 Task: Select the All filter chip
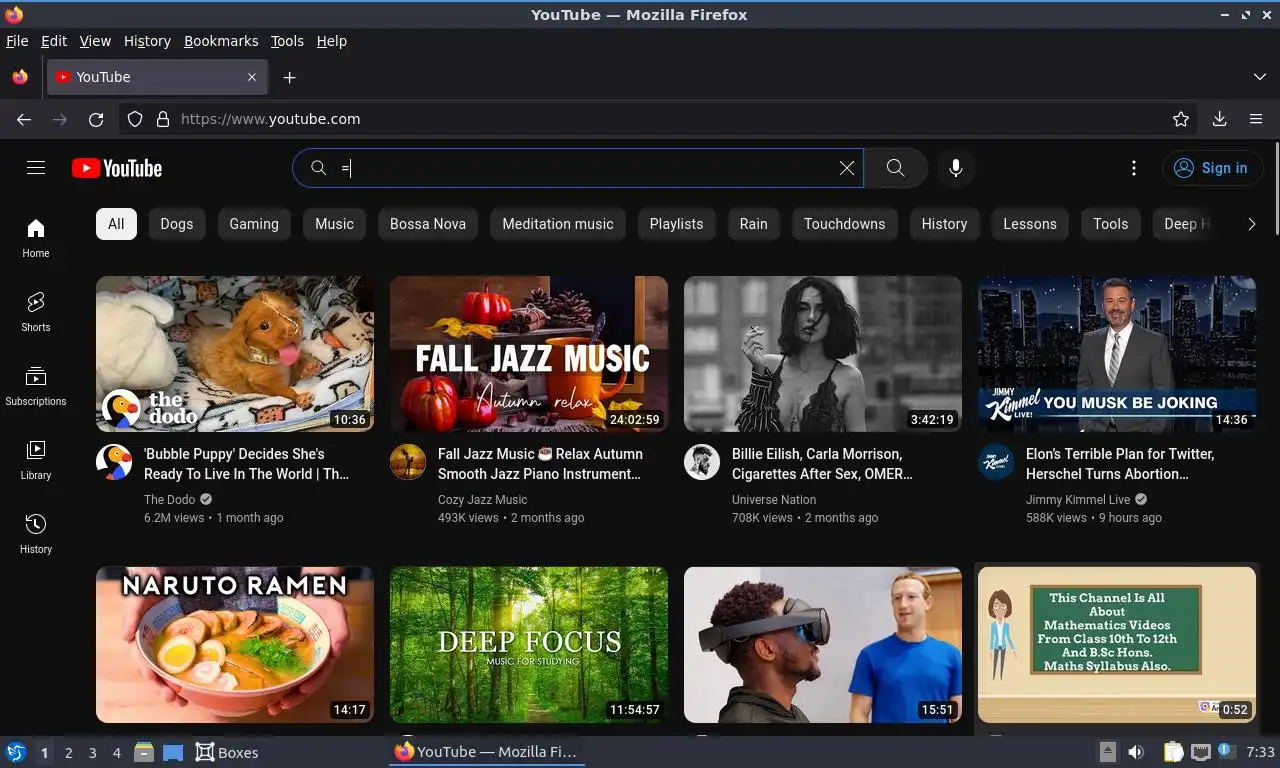point(116,224)
